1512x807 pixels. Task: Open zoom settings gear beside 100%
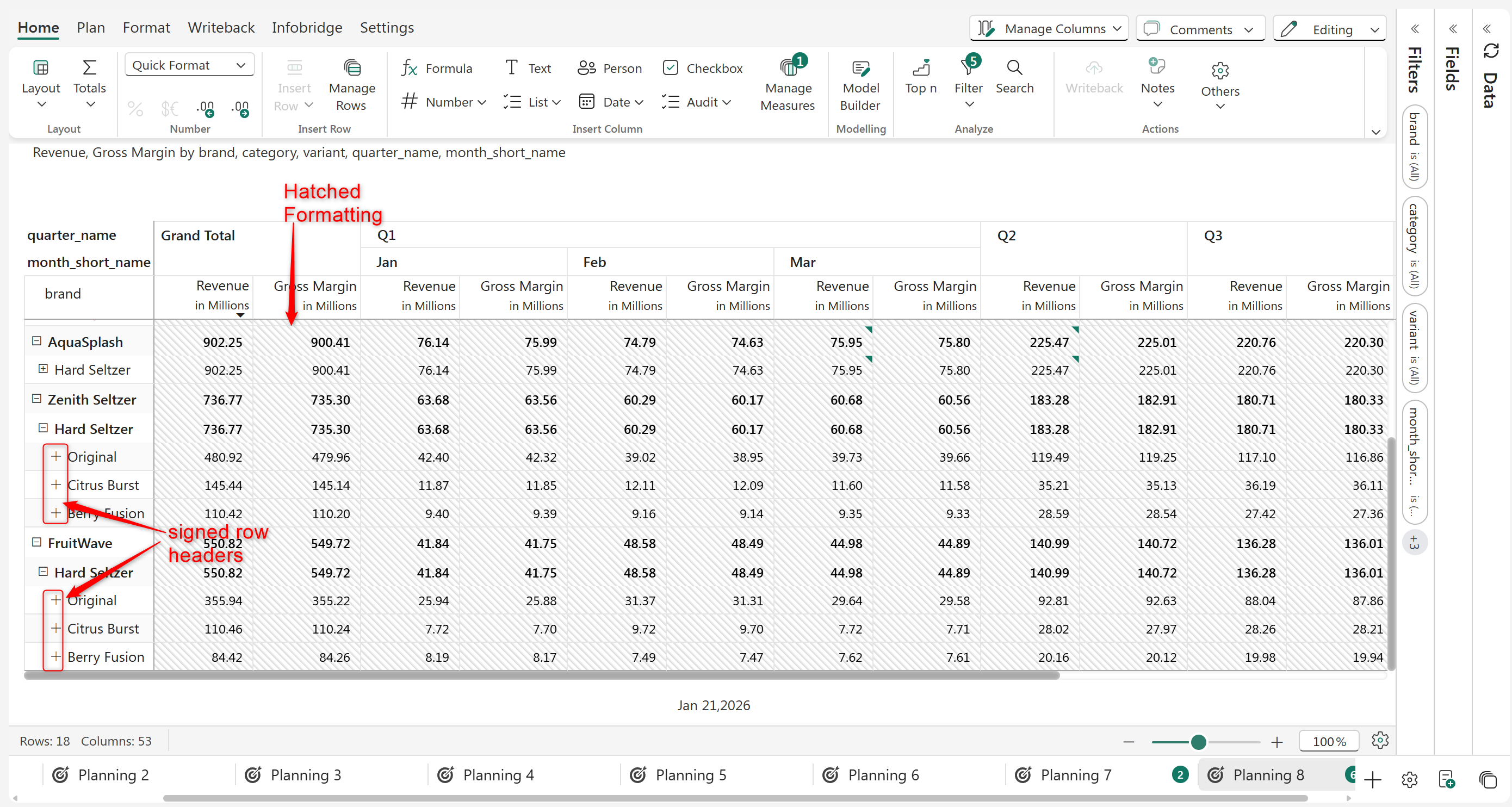(1380, 740)
